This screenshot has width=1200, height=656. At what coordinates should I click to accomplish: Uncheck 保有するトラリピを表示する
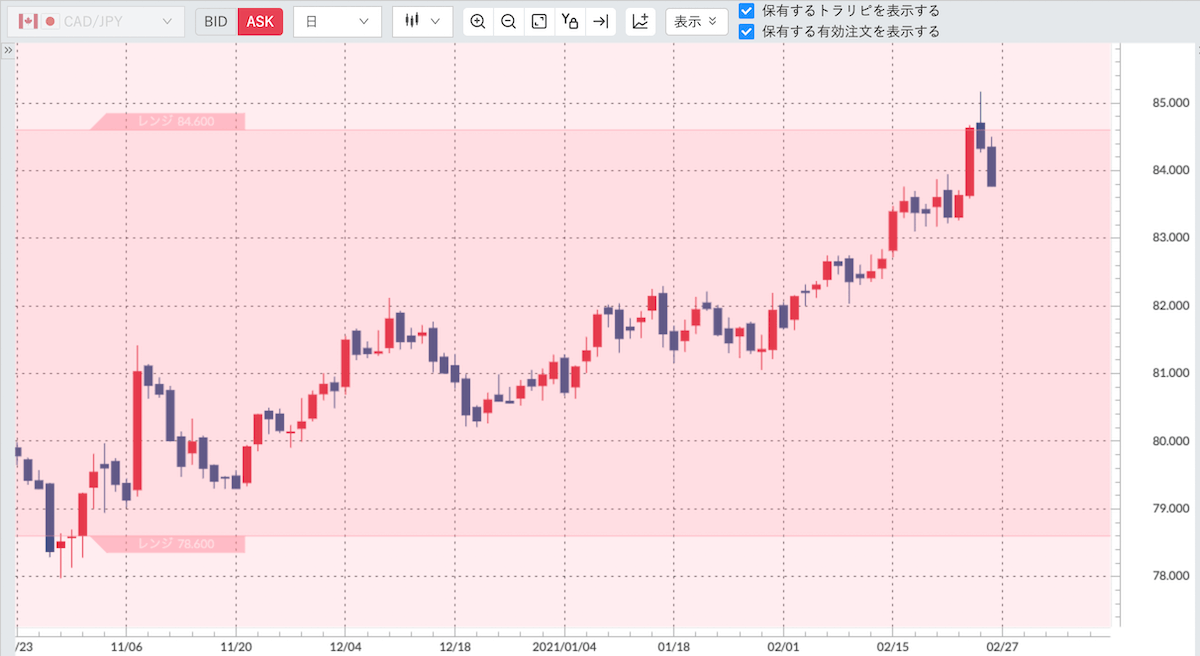click(746, 11)
